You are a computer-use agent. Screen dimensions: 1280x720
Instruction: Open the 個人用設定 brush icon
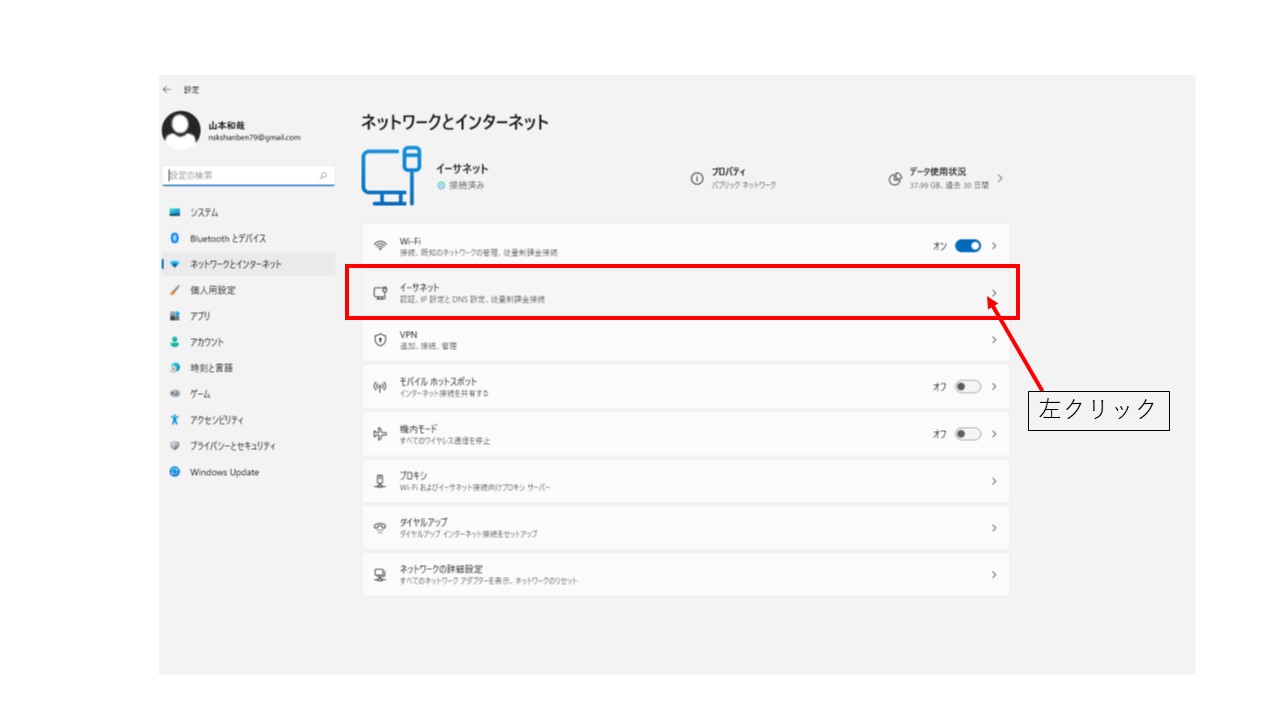175,290
